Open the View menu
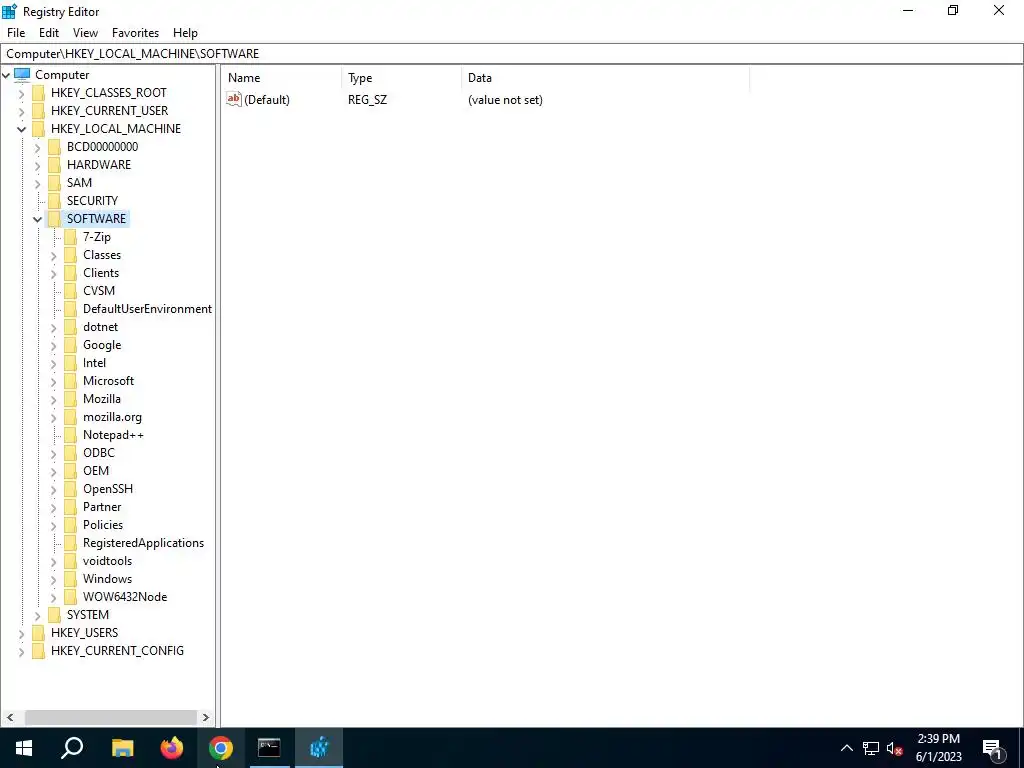 85,33
